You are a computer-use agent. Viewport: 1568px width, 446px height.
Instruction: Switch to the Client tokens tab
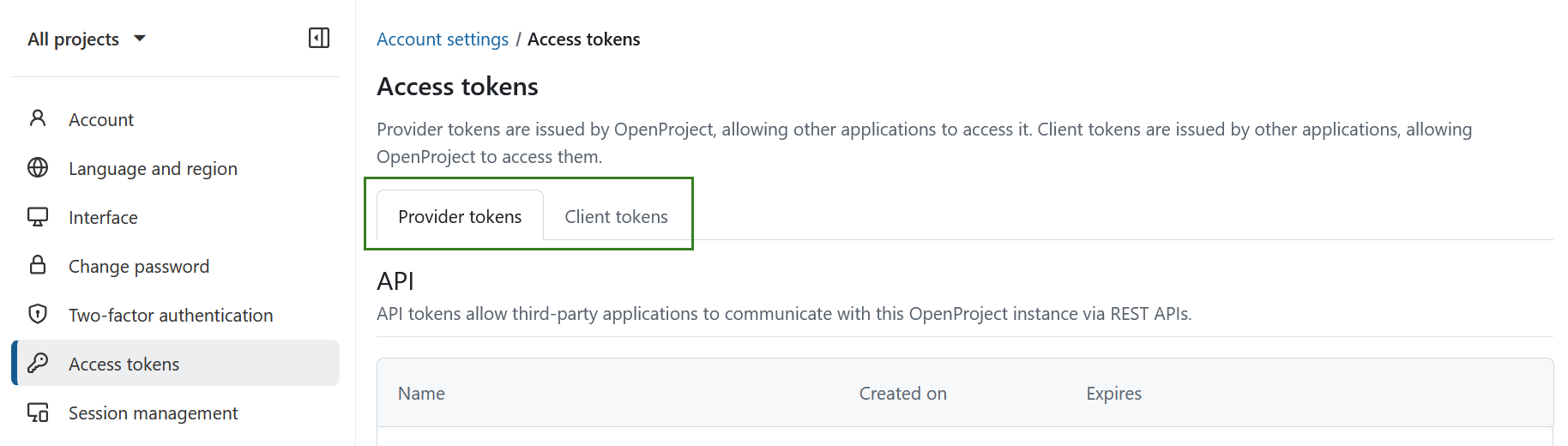point(616,217)
